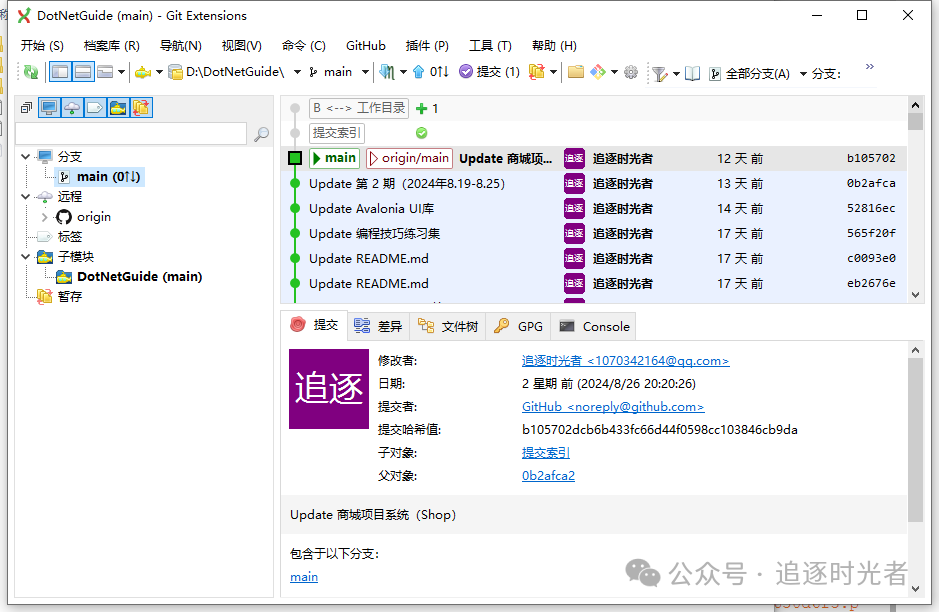Toggle the left panel layout button
The image size is (939, 612).
click(x=60, y=72)
